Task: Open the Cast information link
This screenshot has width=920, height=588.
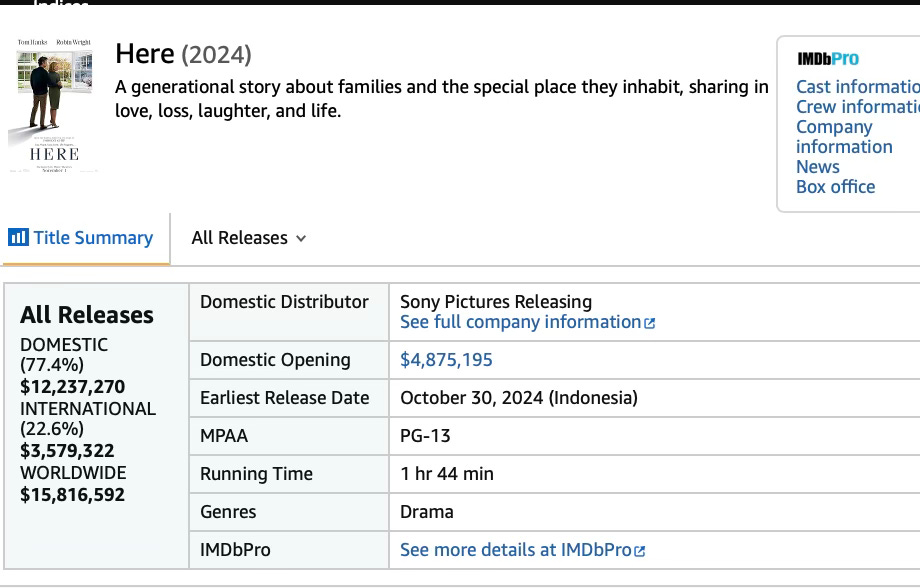Action: click(858, 87)
